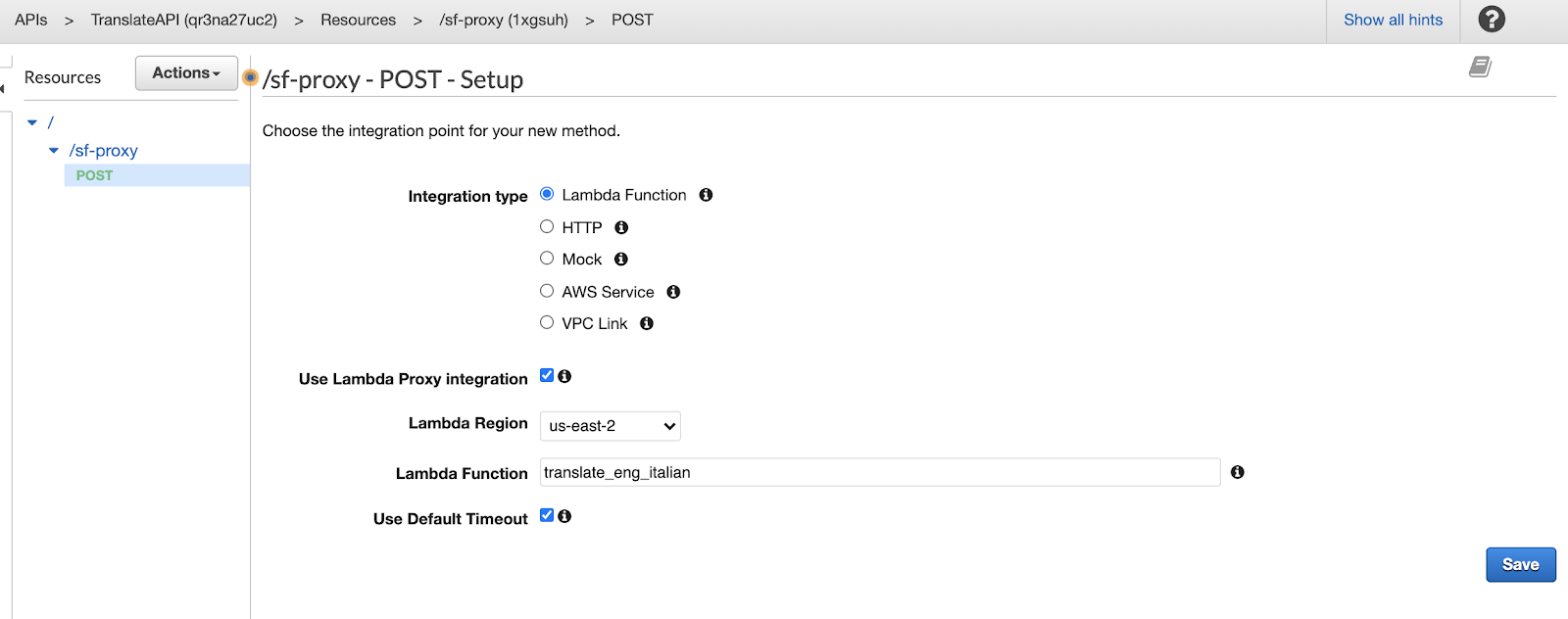Select the Mock integration type
The height and width of the screenshot is (619, 1568).
547,259
